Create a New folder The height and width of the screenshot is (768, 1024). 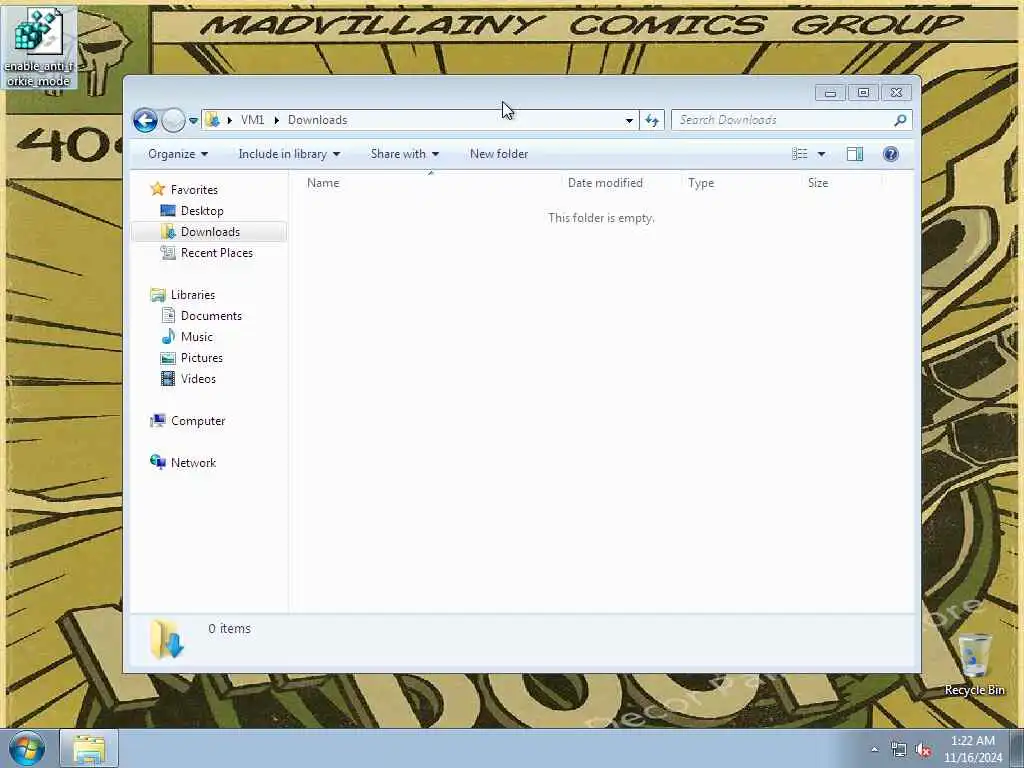pos(499,154)
